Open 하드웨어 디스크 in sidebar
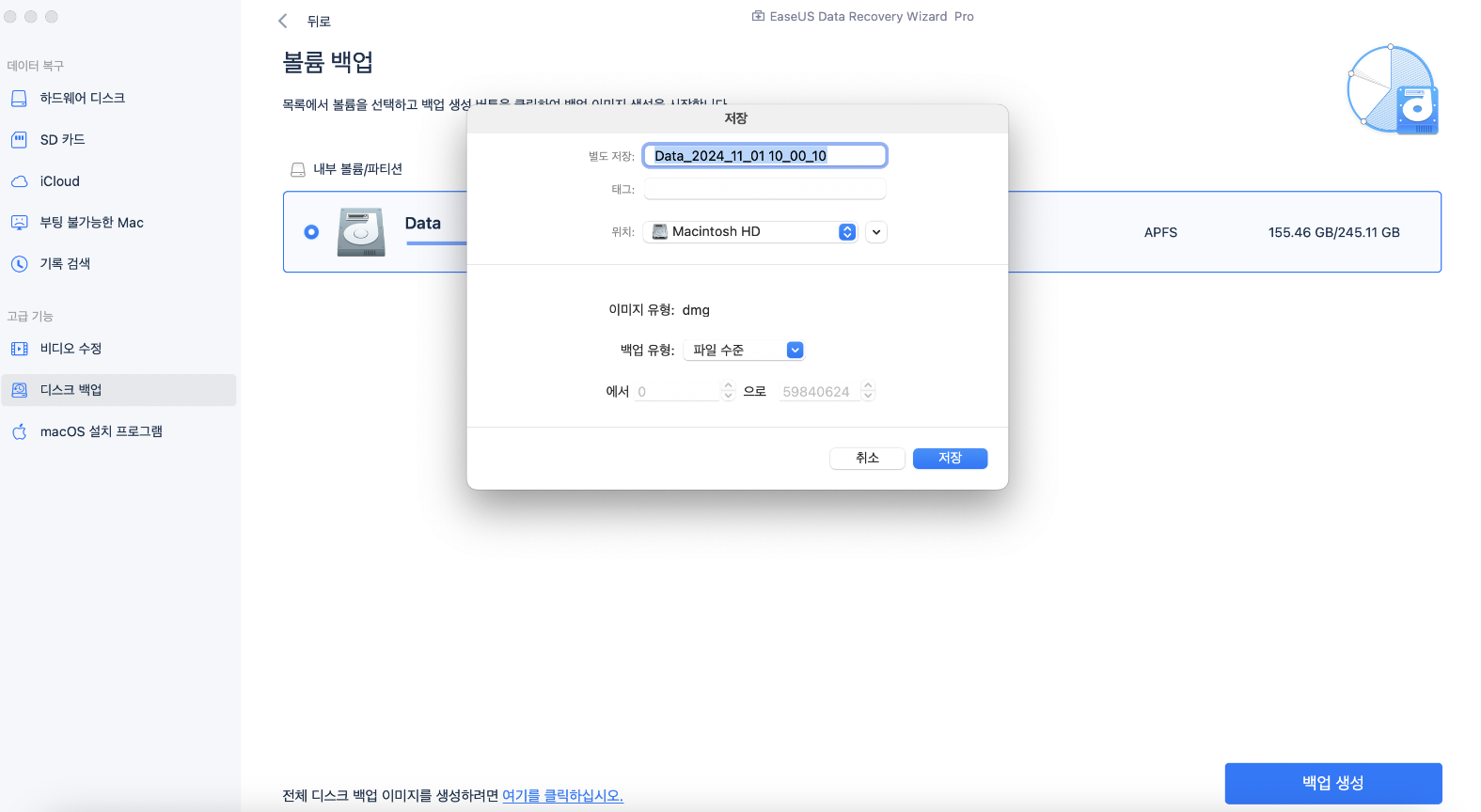Image resolution: width=1481 pixels, height=812 pixels. tap(118, 99)
